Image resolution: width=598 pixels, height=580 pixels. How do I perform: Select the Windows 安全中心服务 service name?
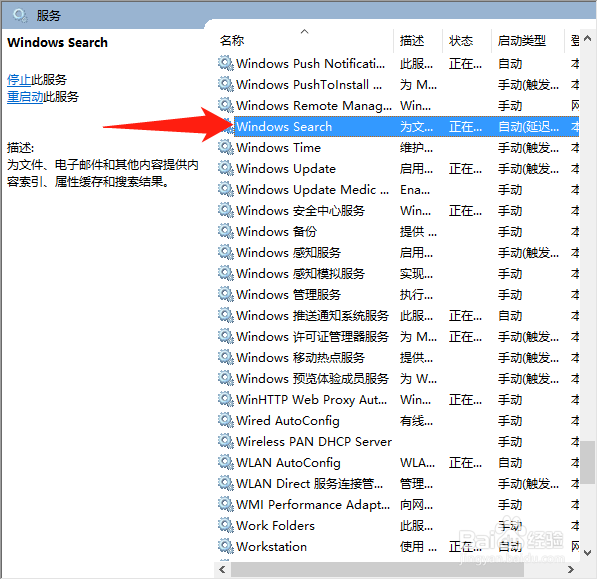(301, 210)
